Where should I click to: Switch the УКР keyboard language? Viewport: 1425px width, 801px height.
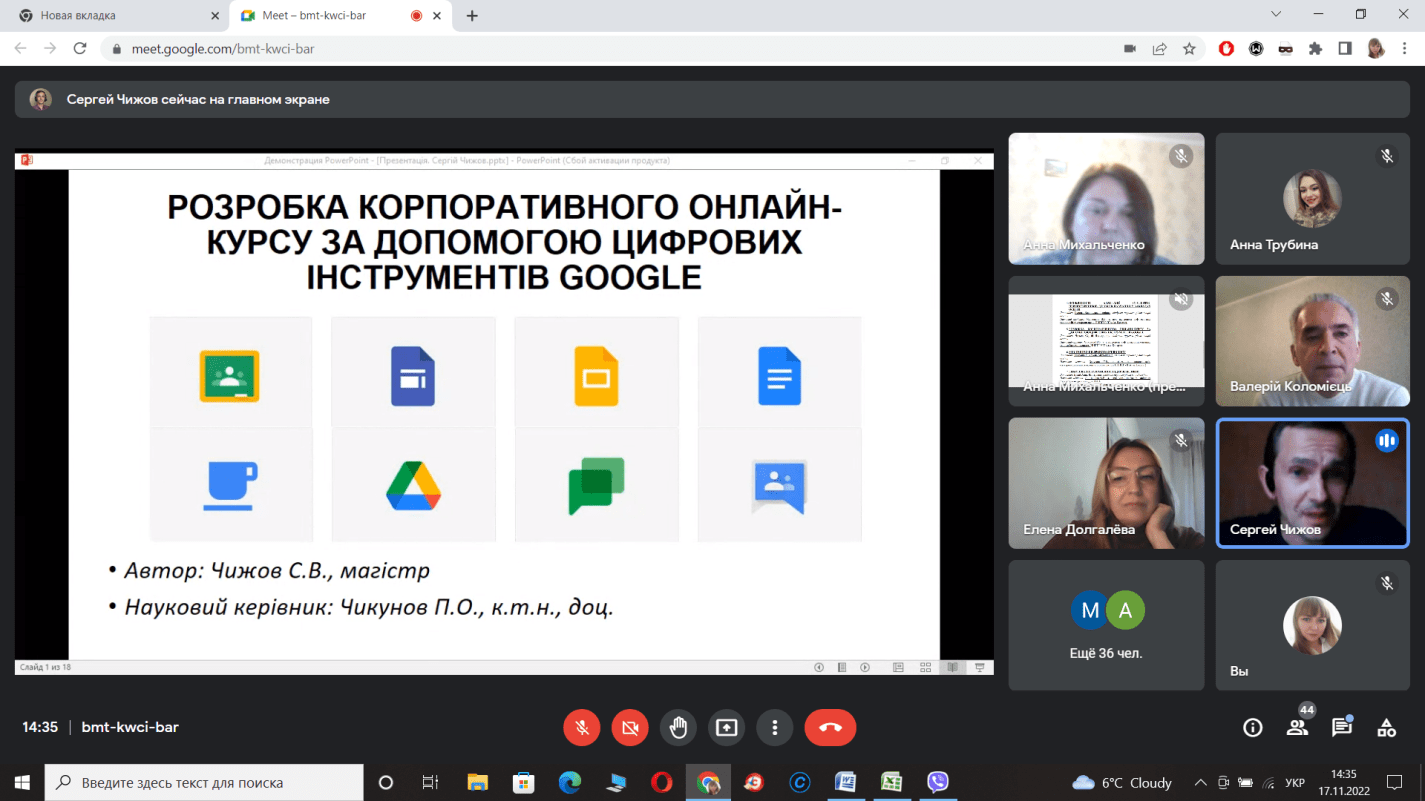[x=1294, y=783]
